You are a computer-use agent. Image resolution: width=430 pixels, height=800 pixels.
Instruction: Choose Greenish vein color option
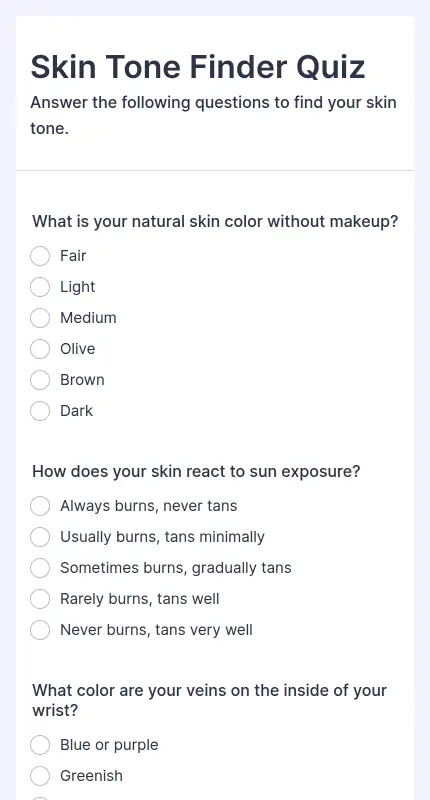[x=40, y=777]
